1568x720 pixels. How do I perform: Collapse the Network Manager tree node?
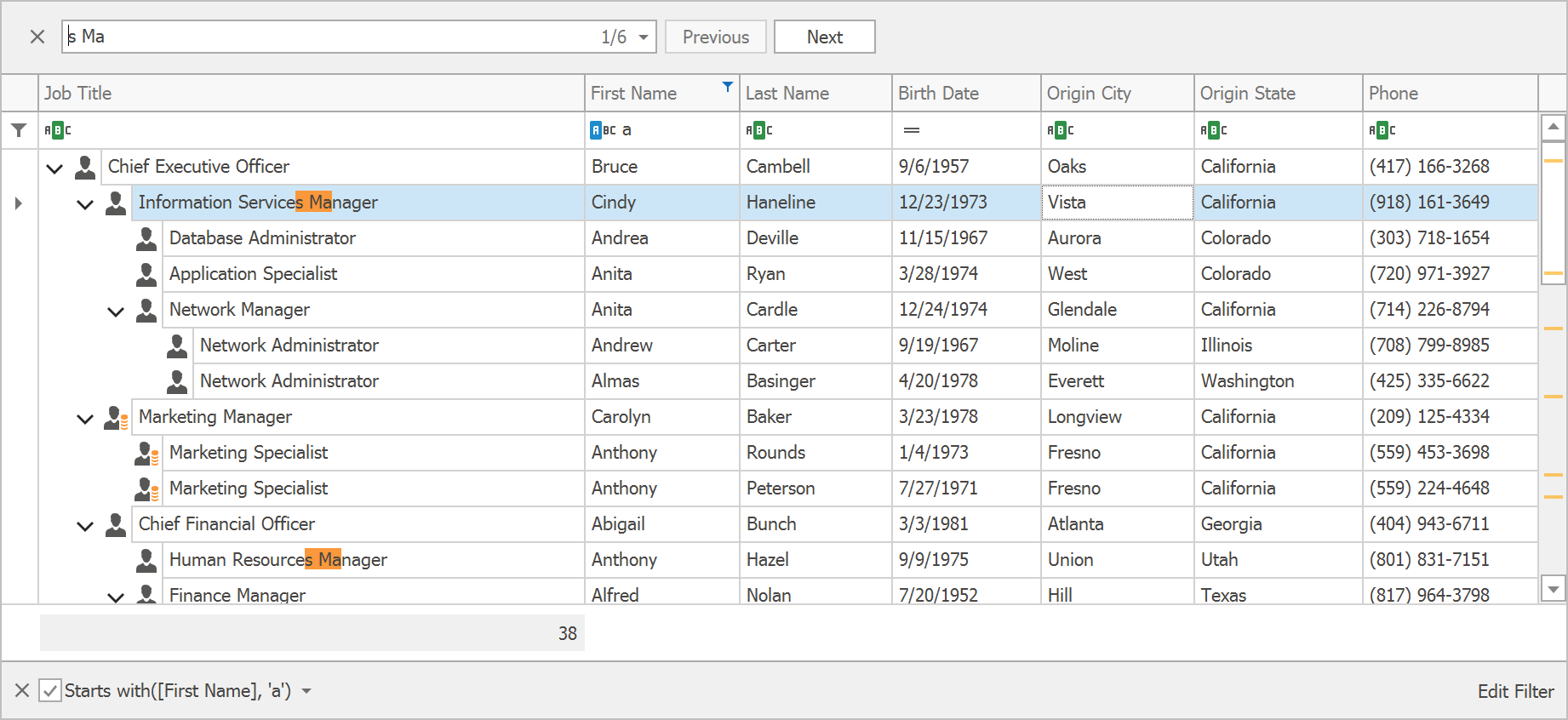click(x=116, y=311)
